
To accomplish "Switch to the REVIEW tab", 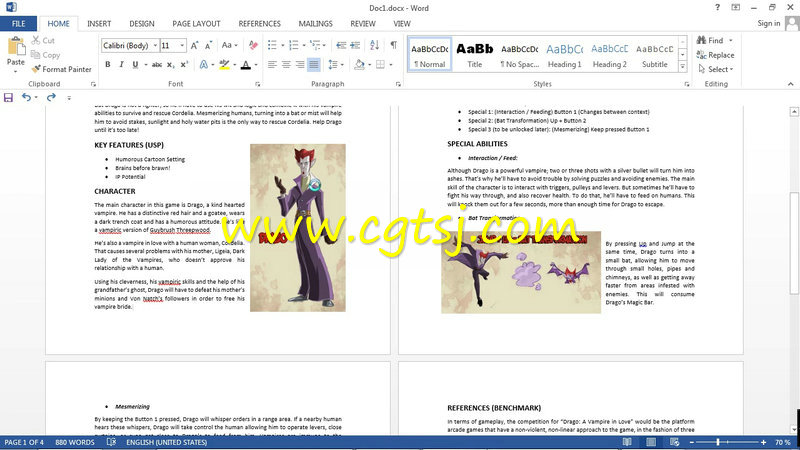I will click(363, 23).
